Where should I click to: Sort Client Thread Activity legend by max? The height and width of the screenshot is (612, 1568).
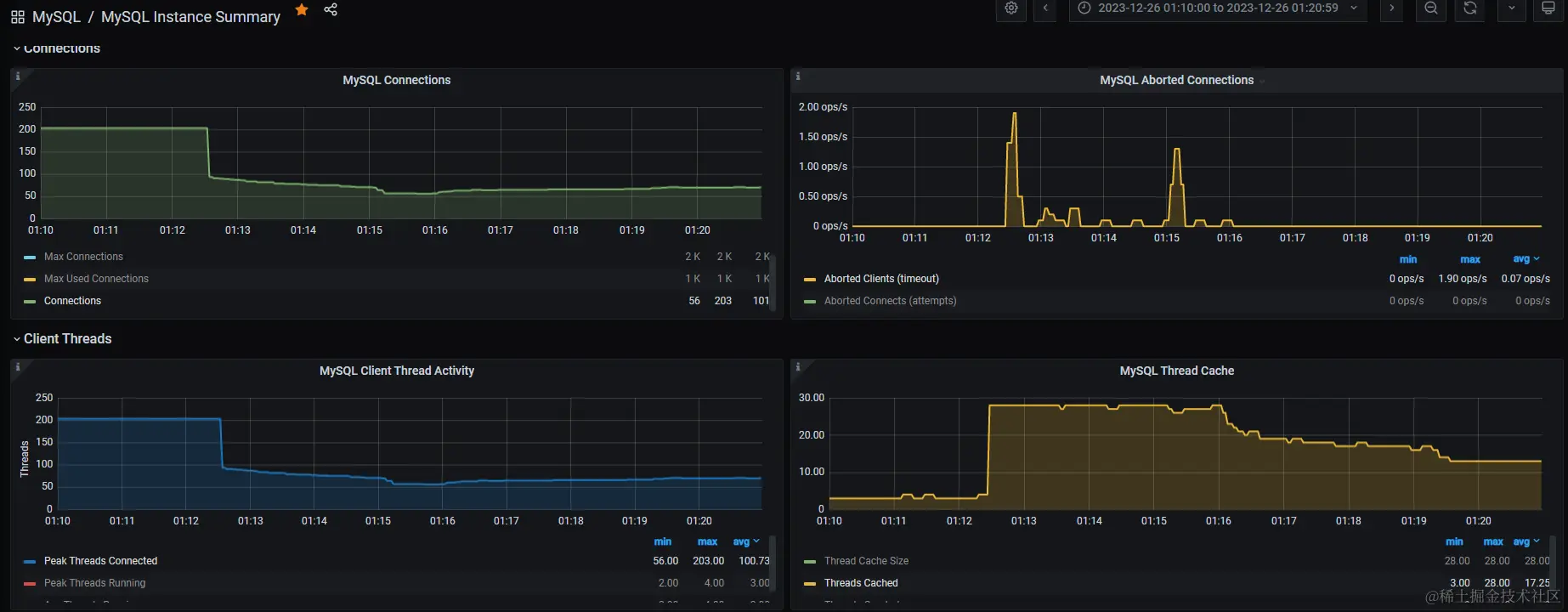pos(707,541)
